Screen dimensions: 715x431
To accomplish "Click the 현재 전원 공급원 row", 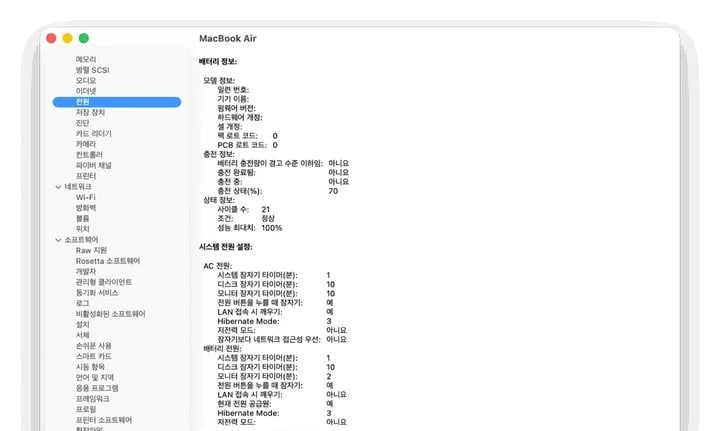I will (x=275, y=404).
